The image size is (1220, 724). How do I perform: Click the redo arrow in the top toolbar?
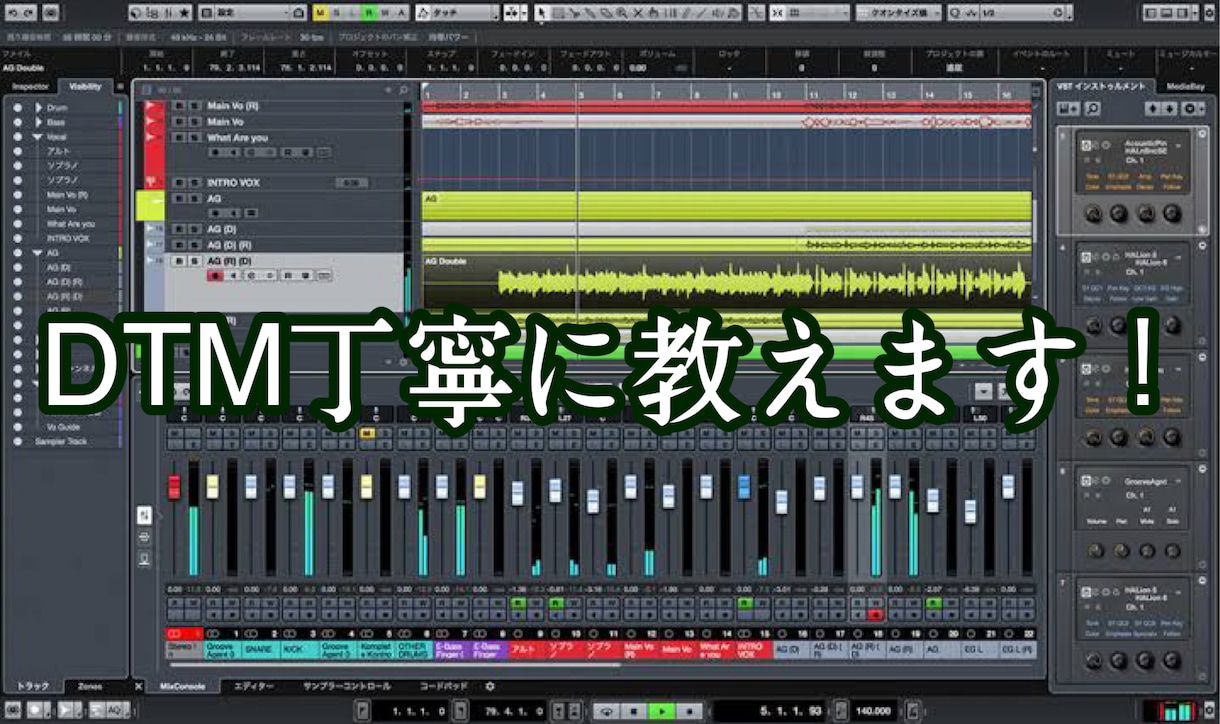tap(28, 13)
